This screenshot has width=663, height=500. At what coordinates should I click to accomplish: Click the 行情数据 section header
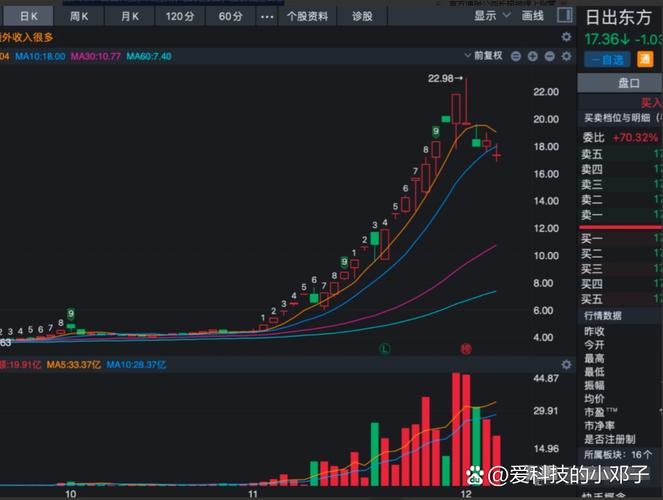point(603,315)
